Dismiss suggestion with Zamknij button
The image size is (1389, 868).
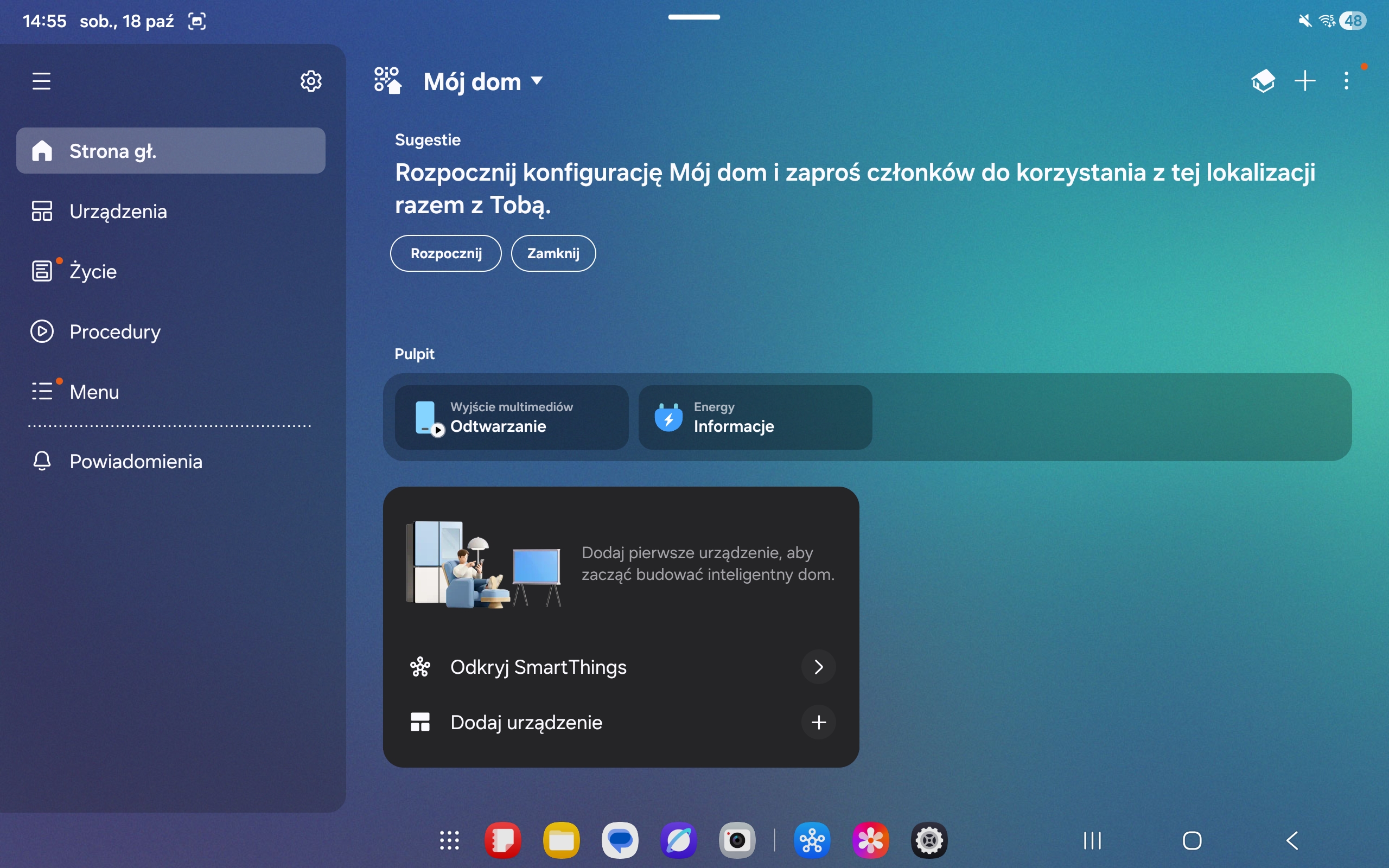[553, 253]
